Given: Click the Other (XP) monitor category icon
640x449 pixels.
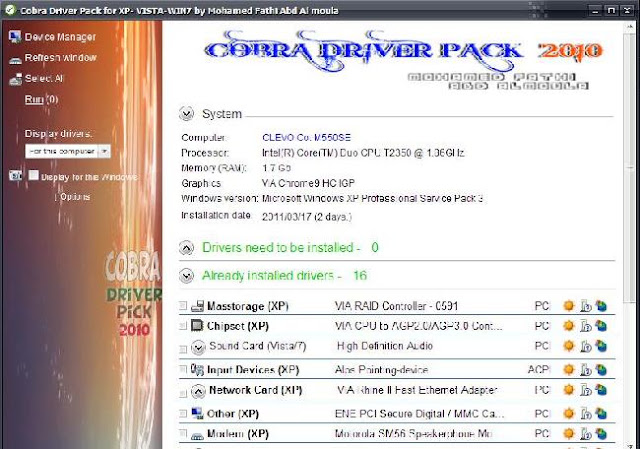Looking at the screenshot, I should pyautogui.click(x=197, y=413).
